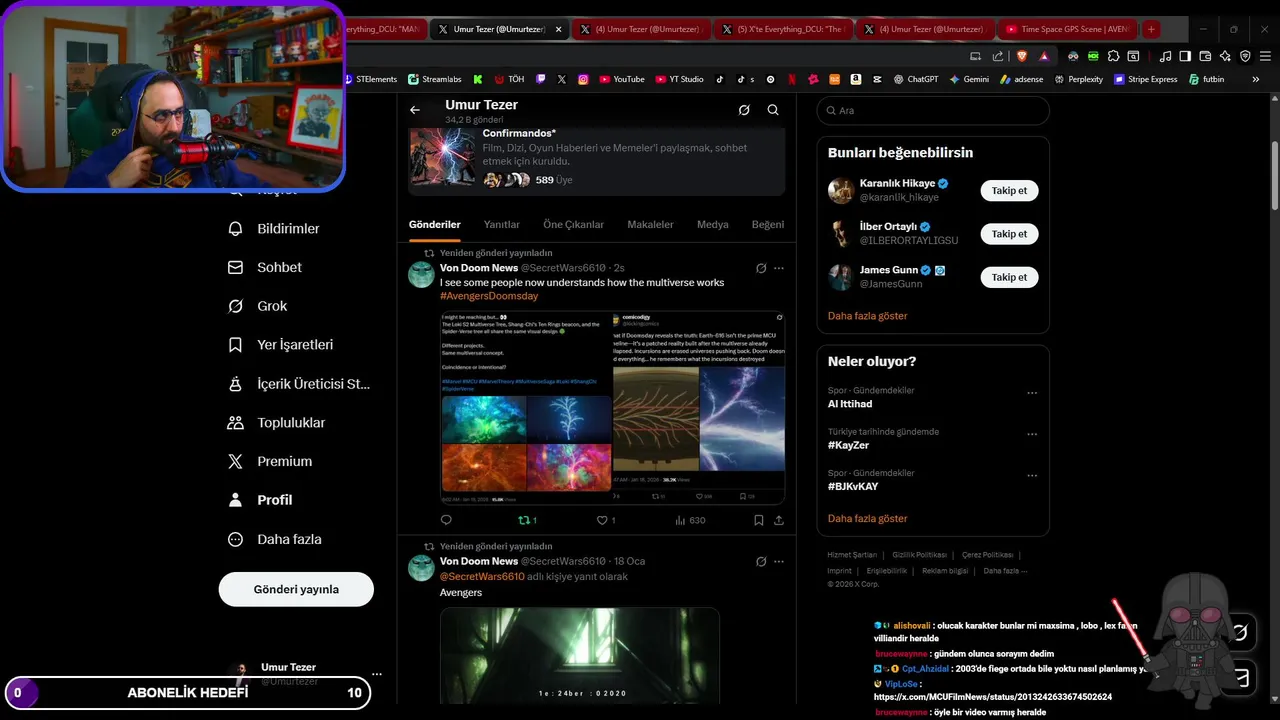This screenshot has height=720, width=1280.
Task: Follow James Gunn with Takip et
Action: pos(1009,277)
